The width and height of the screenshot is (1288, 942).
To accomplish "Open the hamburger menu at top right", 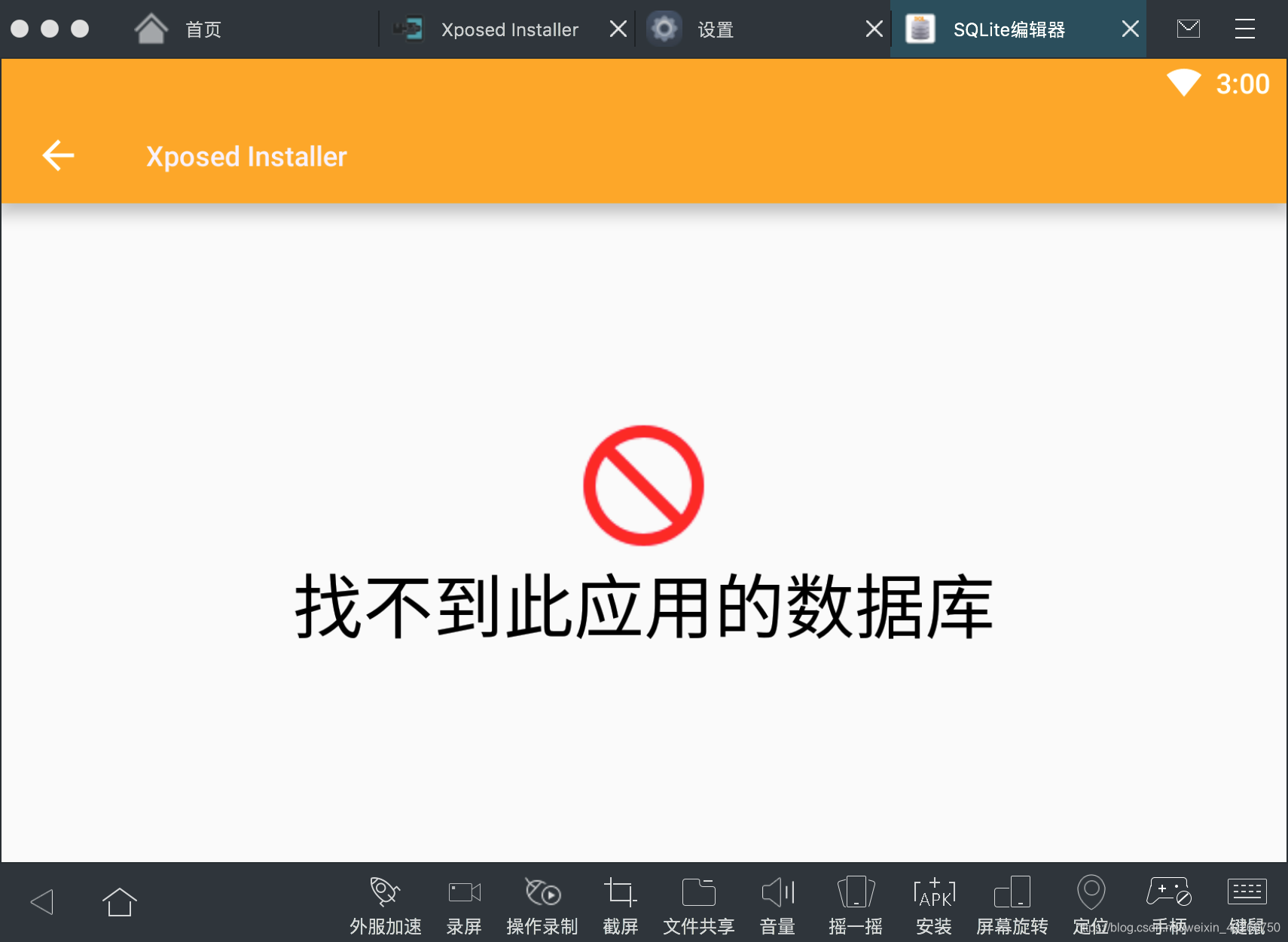I will click(x=1244, y=28).
